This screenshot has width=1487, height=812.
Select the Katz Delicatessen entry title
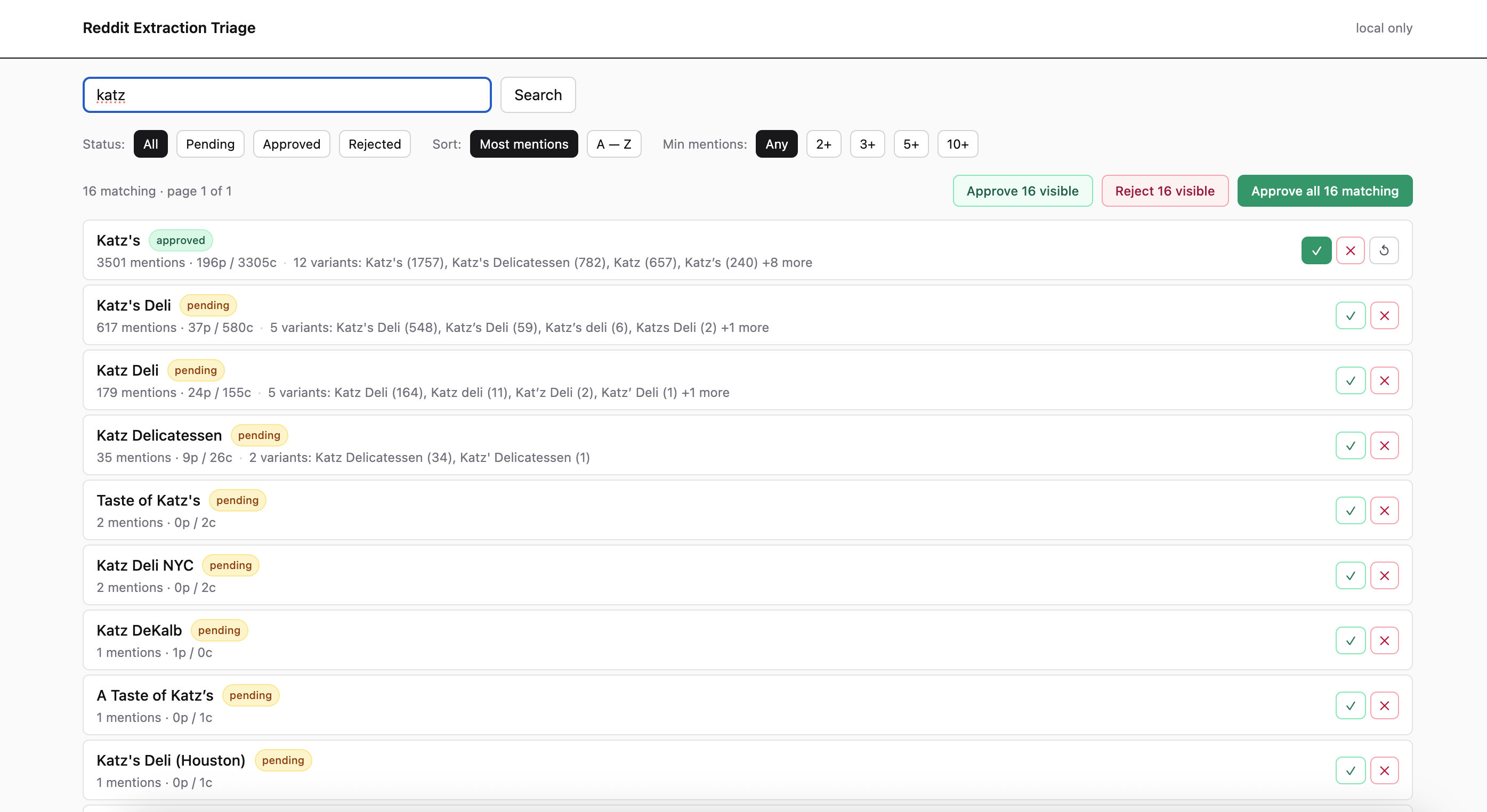pos(159,435)
